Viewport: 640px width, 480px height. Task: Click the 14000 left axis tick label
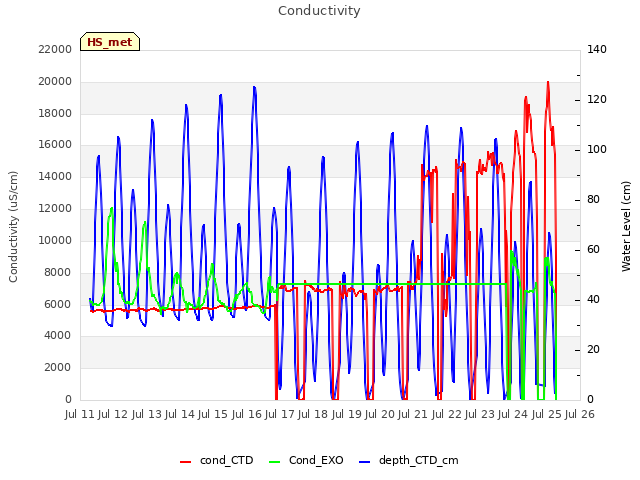point(55,177)
